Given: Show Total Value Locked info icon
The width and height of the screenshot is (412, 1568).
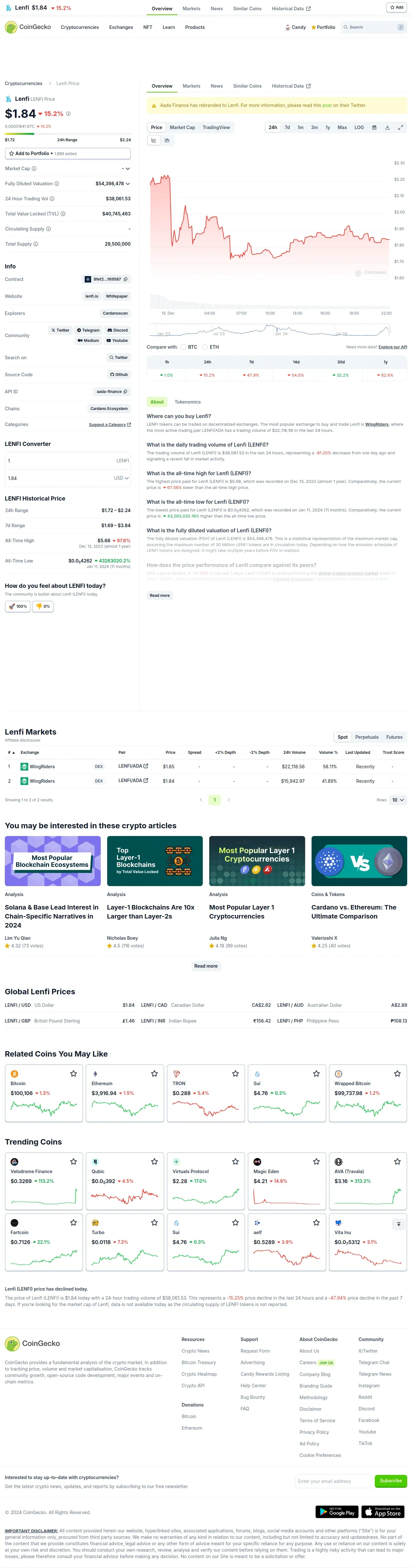Looking at the screenshot, I should (63, 214).
